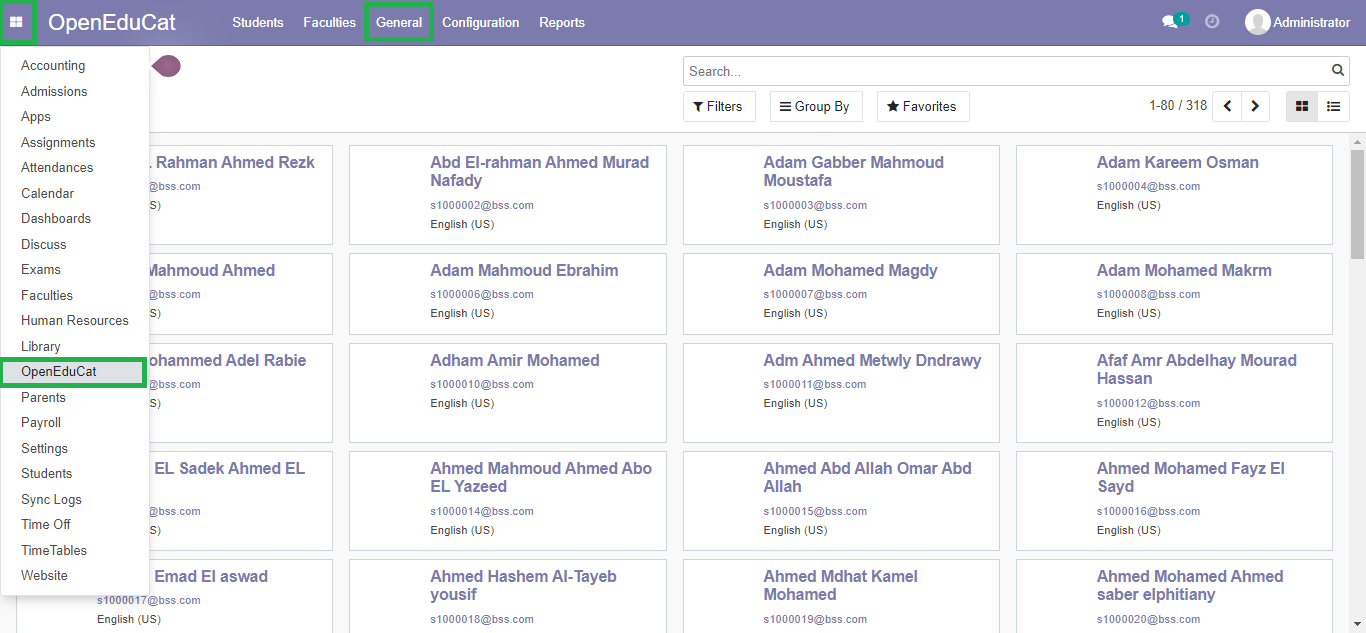Open Adam Kareem Osman card
The image size is (1366, 633).
(x=1174, y=195)
